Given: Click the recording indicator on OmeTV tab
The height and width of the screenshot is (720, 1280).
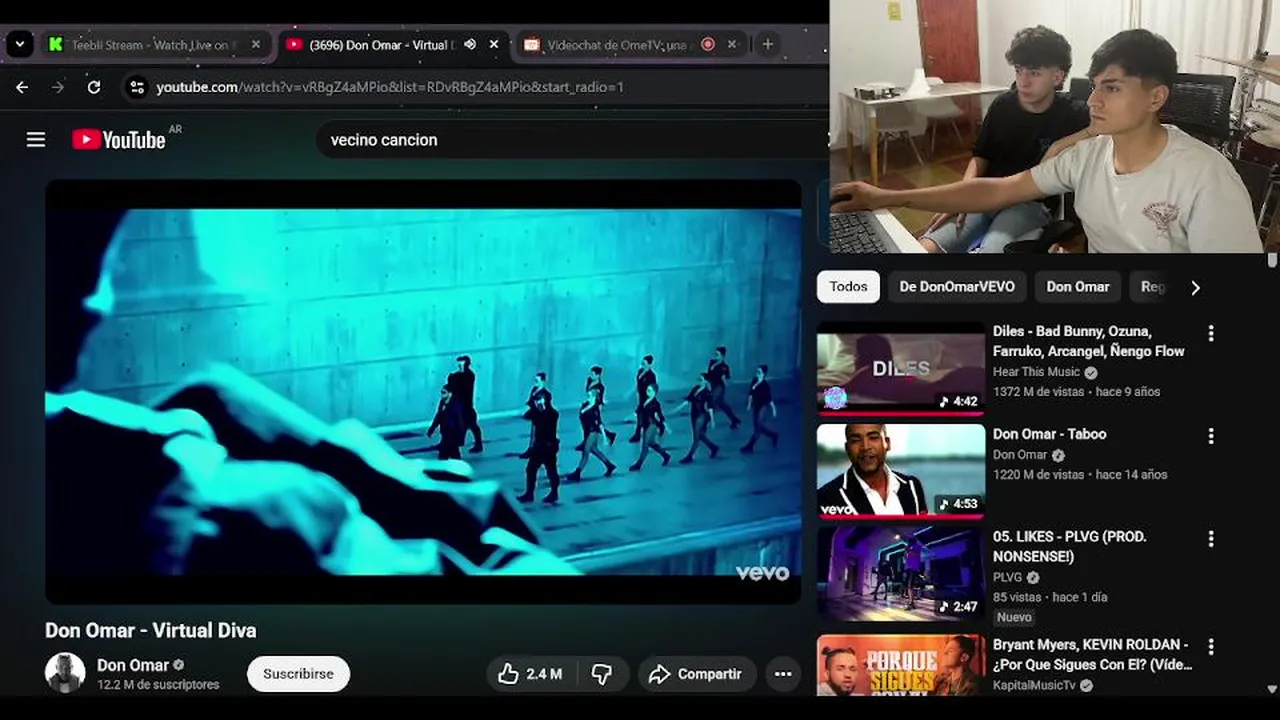Looking at the screenshot, I should point(708,45).
